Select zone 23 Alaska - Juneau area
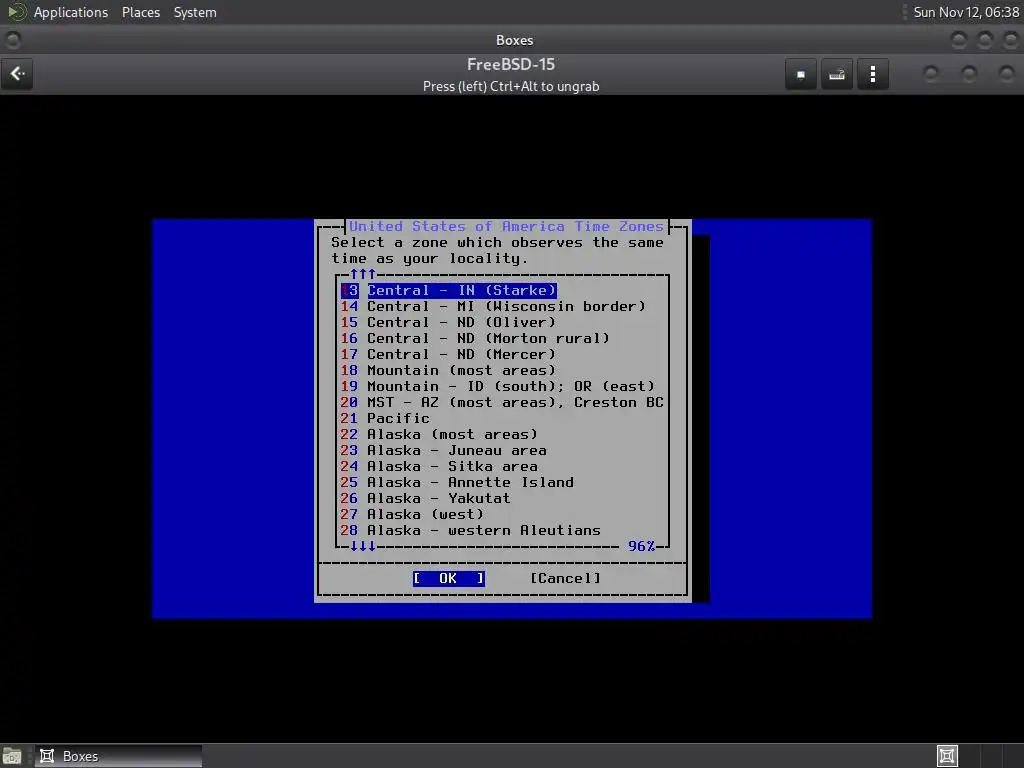Image resolution: width=1024 pixels, height=768 pixels. pos(443,450)
